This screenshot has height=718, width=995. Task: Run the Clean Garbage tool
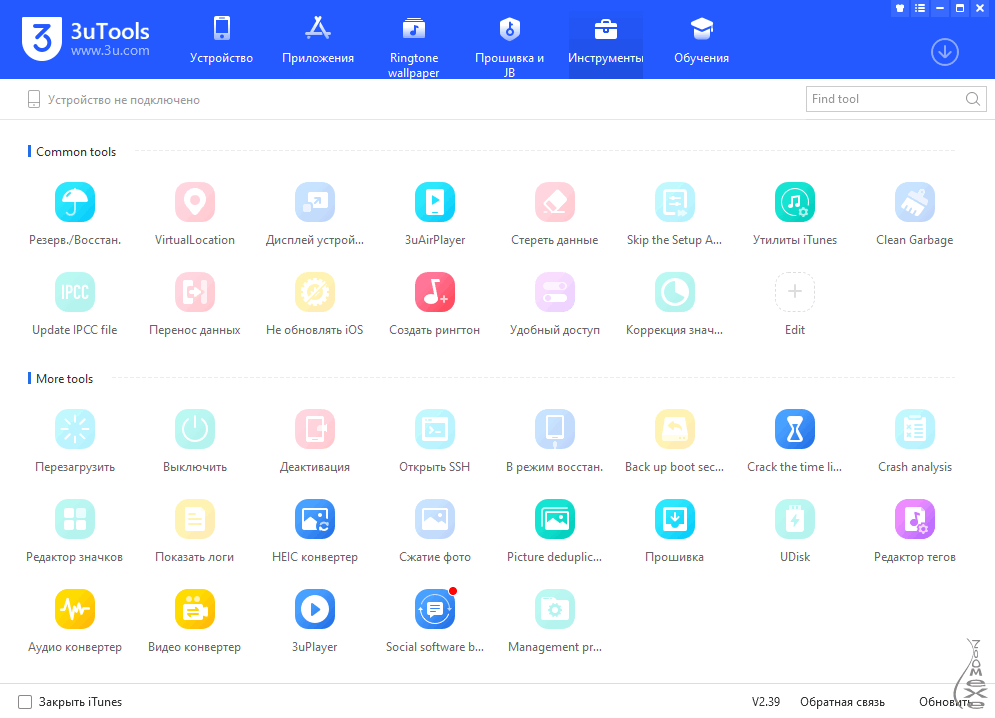click(914, 203)
